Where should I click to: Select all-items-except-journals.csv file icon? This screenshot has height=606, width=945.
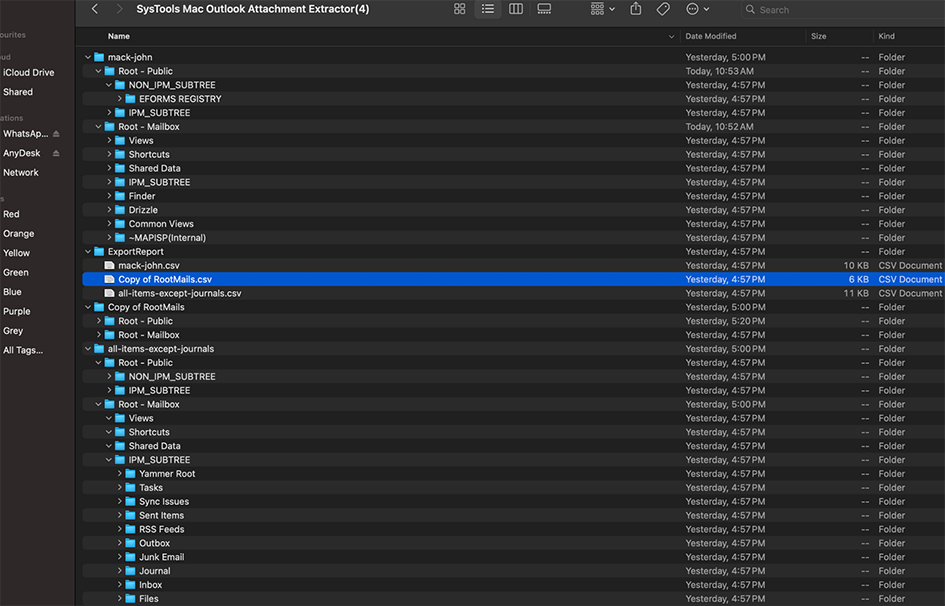point(109,293)
